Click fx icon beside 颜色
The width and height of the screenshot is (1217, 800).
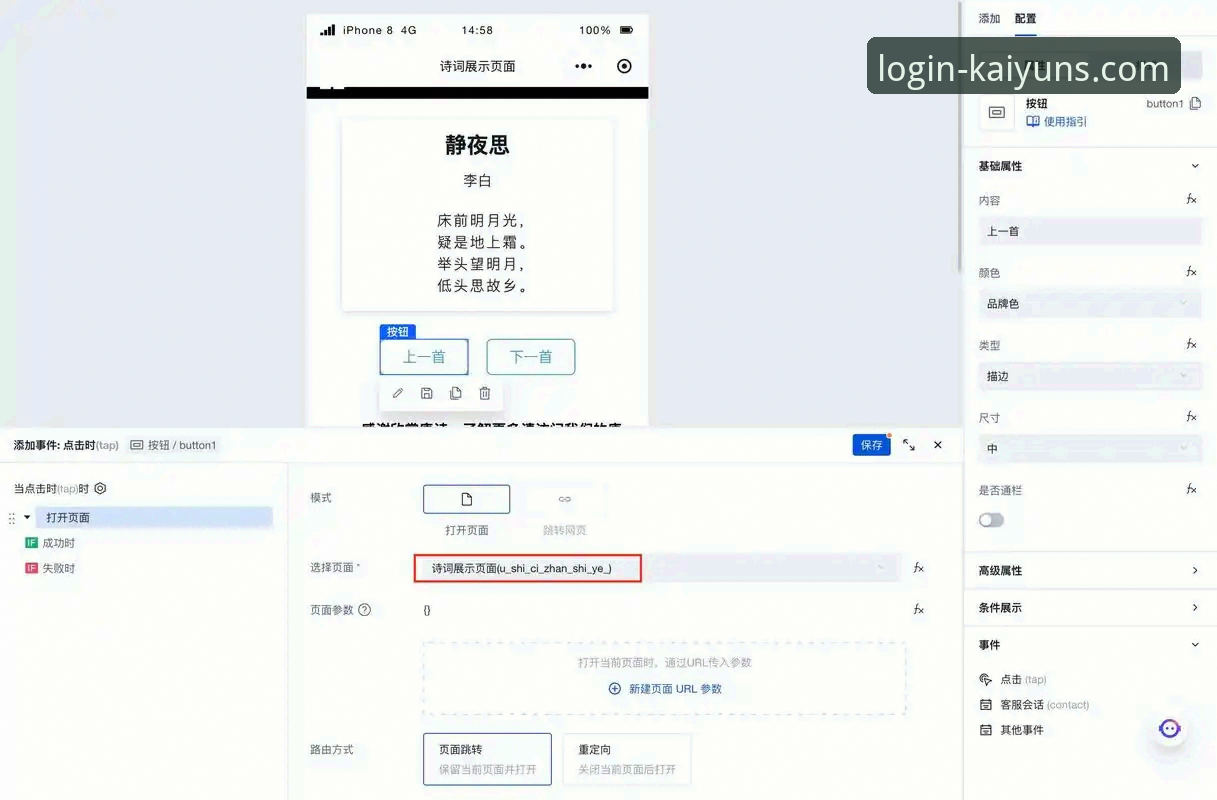coord(1191,272)
